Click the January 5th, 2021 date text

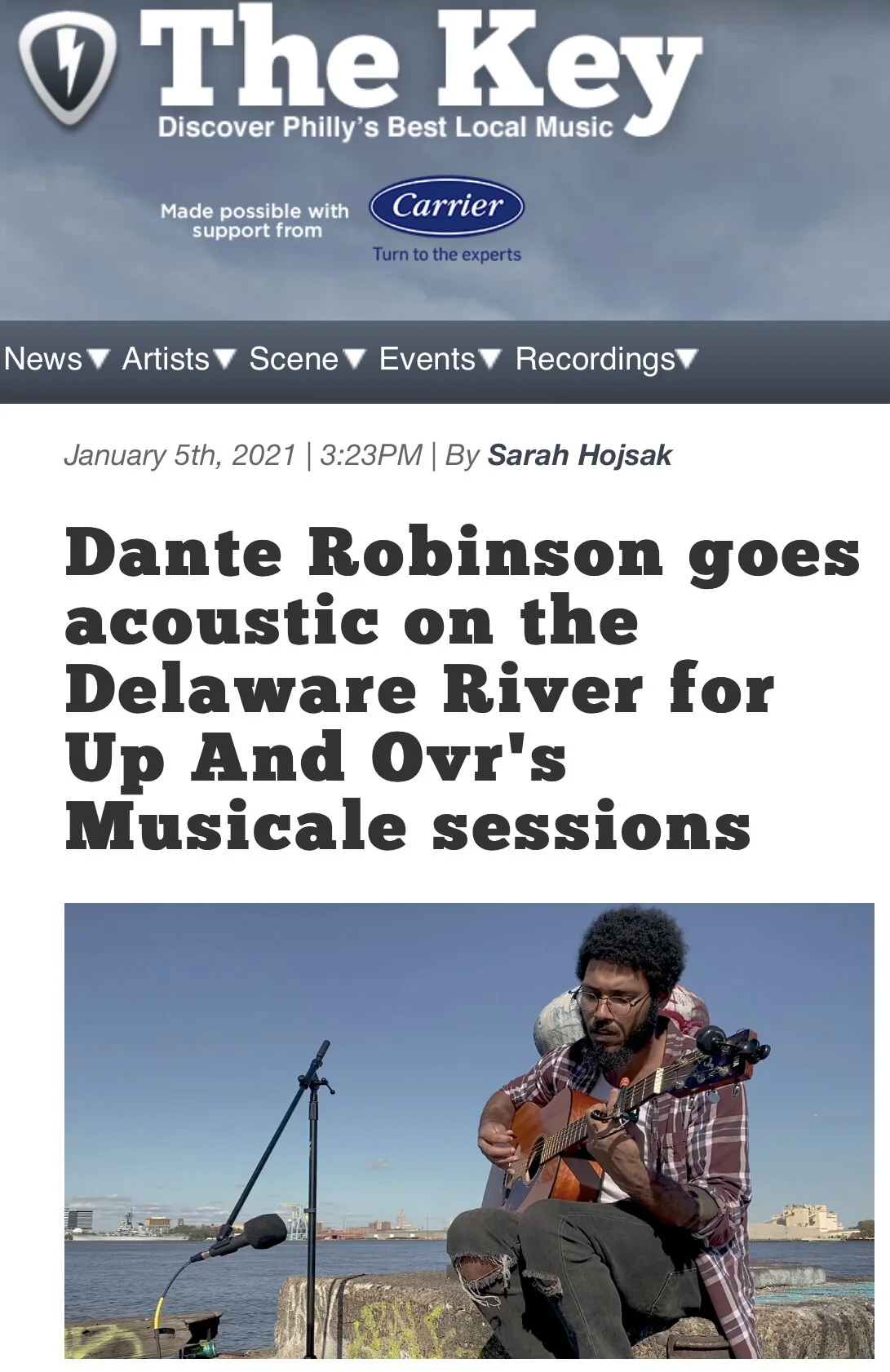point(180,455)
